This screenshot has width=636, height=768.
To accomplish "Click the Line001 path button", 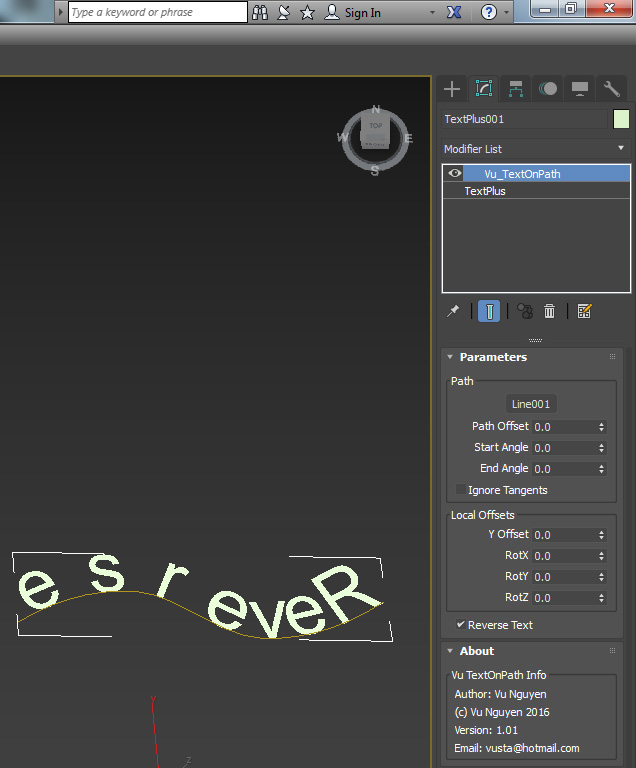I will pyautogui.click(x=531, y=404).
